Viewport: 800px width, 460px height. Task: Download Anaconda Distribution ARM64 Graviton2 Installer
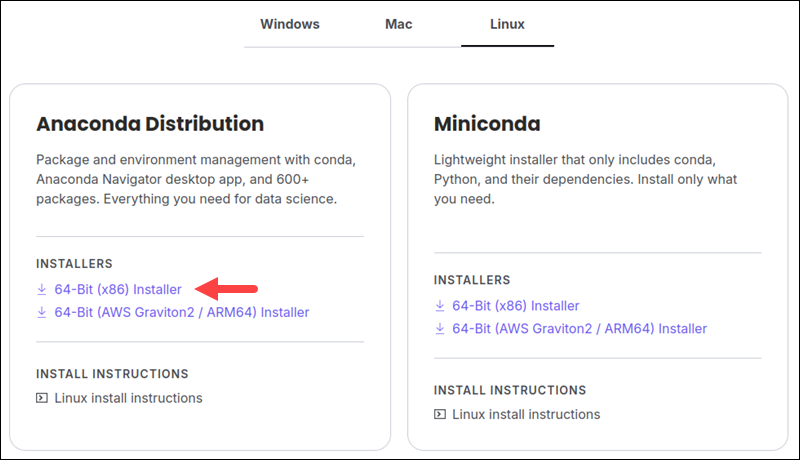click(182, 312)
